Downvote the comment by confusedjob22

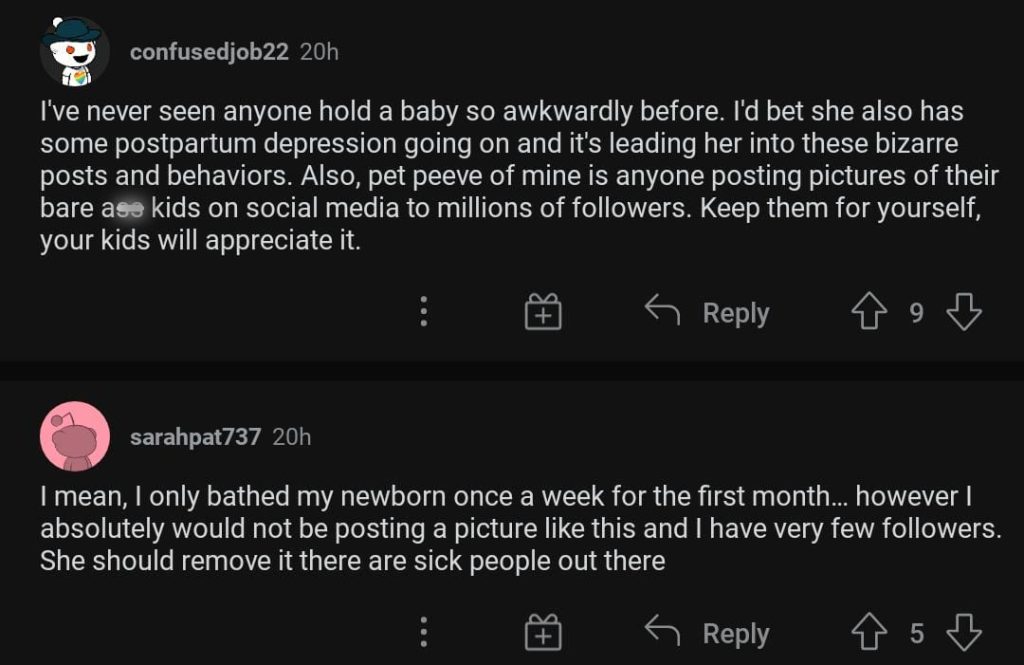(964, 314)
